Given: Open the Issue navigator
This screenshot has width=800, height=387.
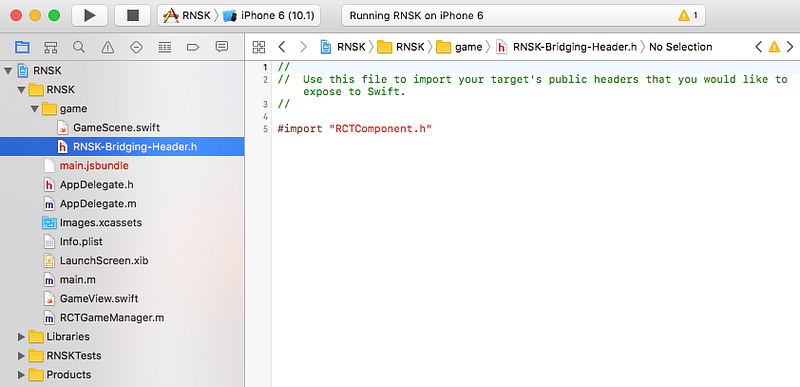Looking at the screenshot, I should [107, 47].
